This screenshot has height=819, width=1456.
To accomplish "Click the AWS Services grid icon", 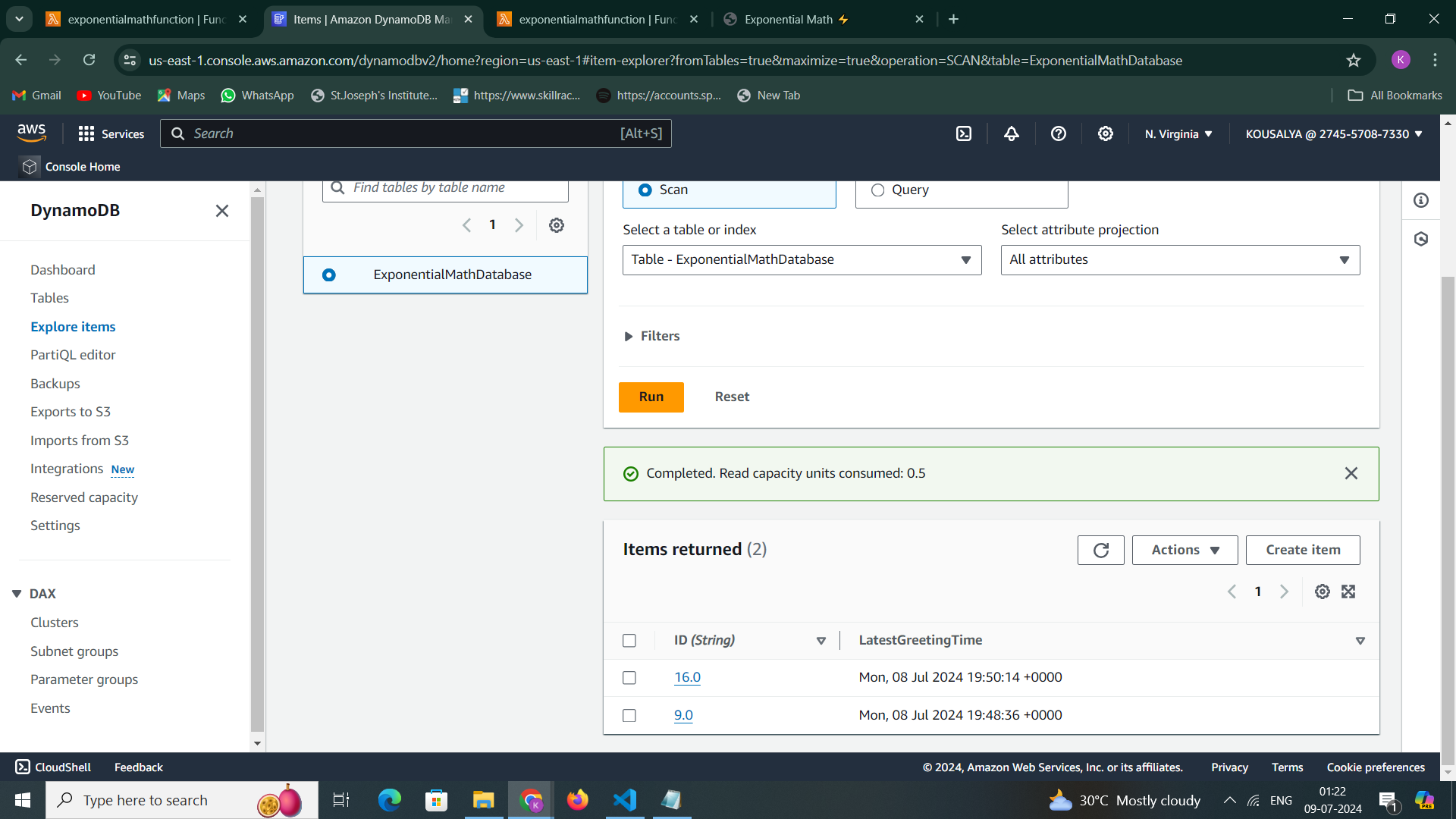I will [x=86, y=134].
